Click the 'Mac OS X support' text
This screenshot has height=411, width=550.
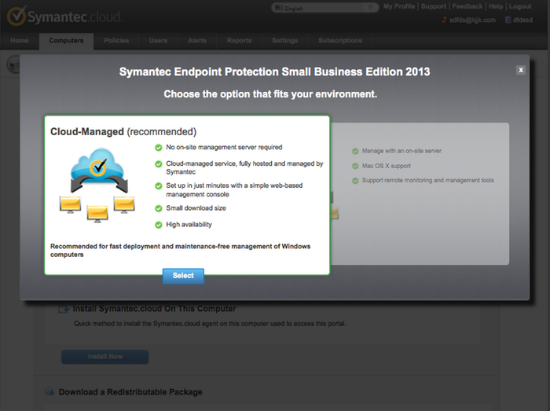tap(386, 166)
